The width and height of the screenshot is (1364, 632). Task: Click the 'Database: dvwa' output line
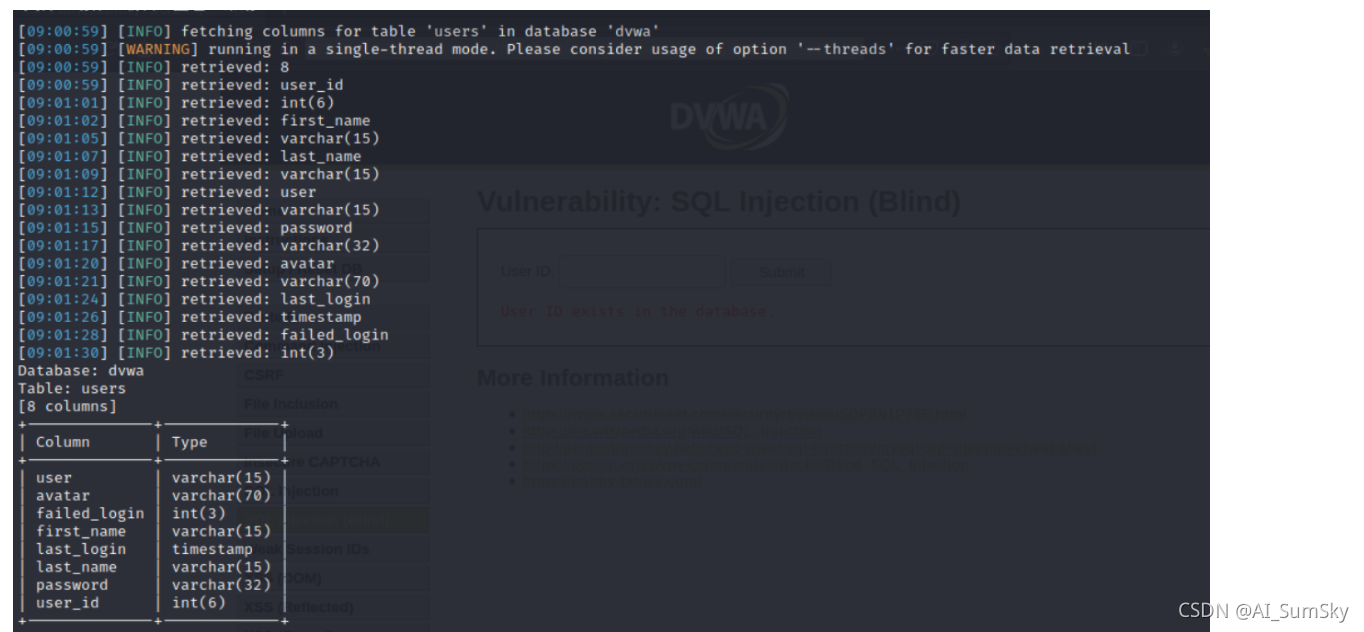[x=81, y=371]
